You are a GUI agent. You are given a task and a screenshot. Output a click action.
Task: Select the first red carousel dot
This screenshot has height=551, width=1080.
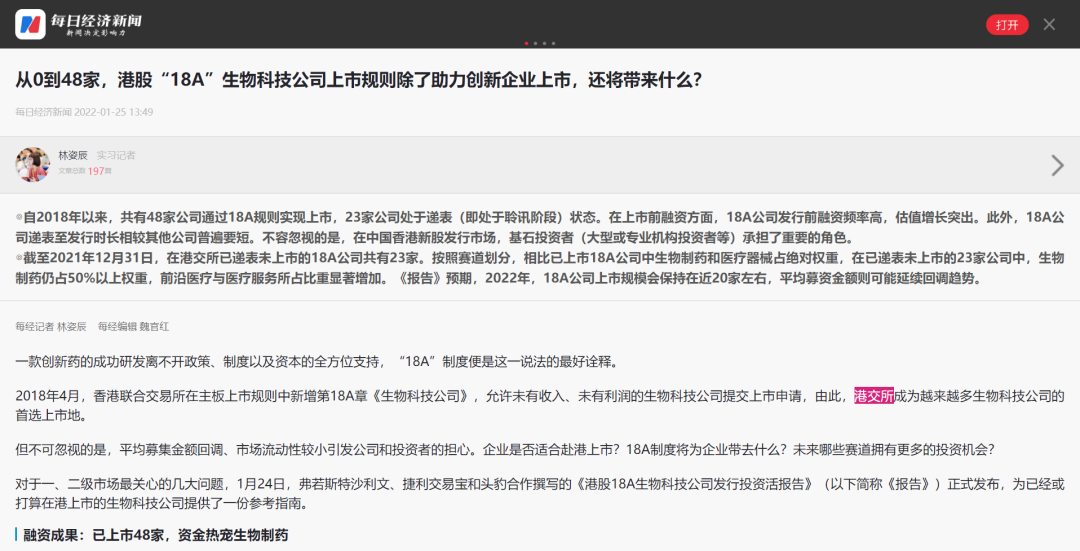tap(526, 43)
